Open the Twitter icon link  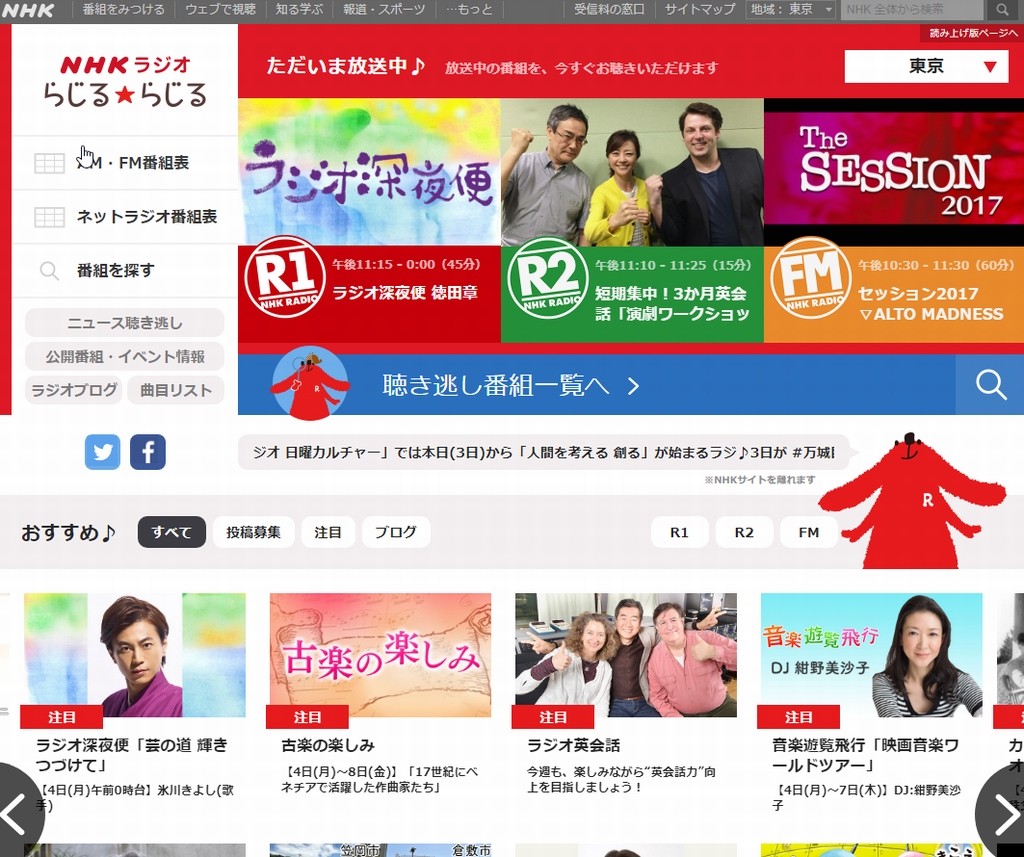[x=102, y=452]
